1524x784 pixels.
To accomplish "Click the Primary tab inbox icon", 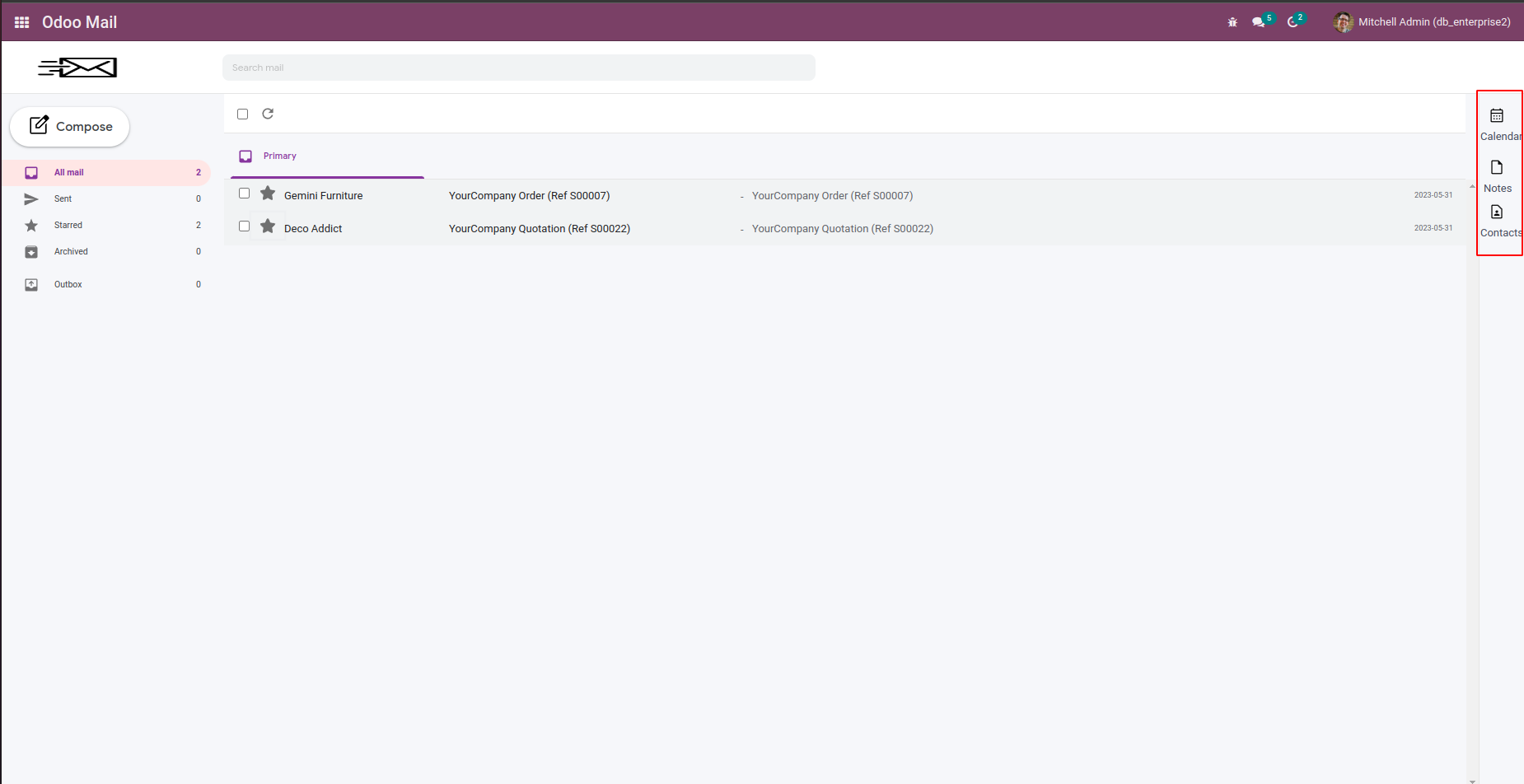I will click(x=245, y=156).
